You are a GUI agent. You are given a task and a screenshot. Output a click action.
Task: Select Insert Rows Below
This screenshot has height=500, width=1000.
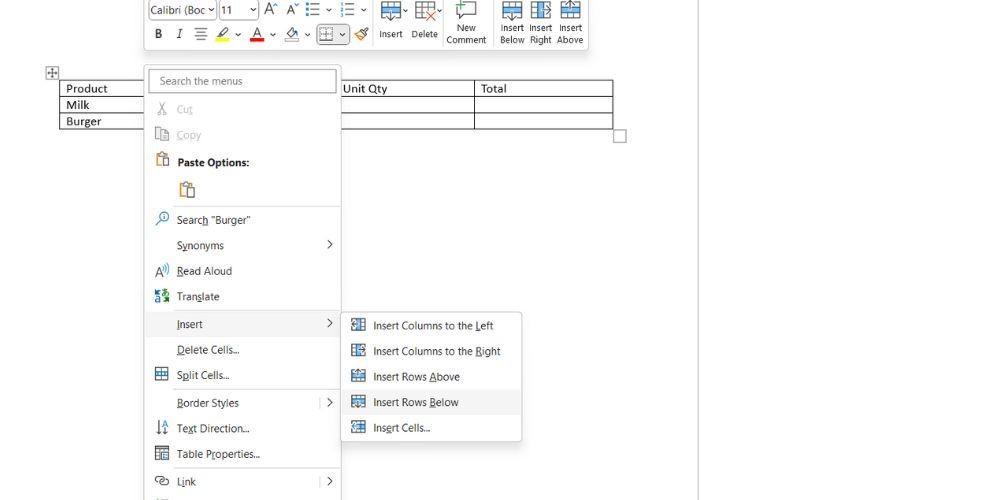(x=431, y=402)
